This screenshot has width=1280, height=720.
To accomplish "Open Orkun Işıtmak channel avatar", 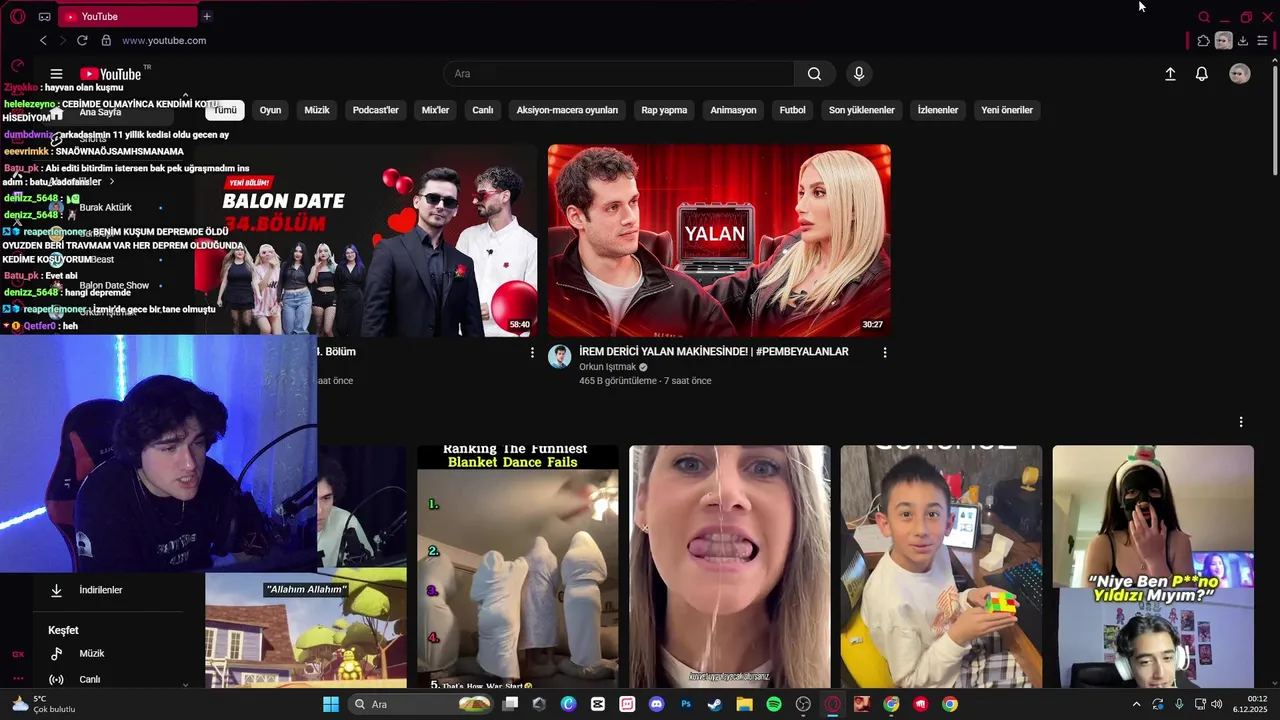I will point(560,357).
